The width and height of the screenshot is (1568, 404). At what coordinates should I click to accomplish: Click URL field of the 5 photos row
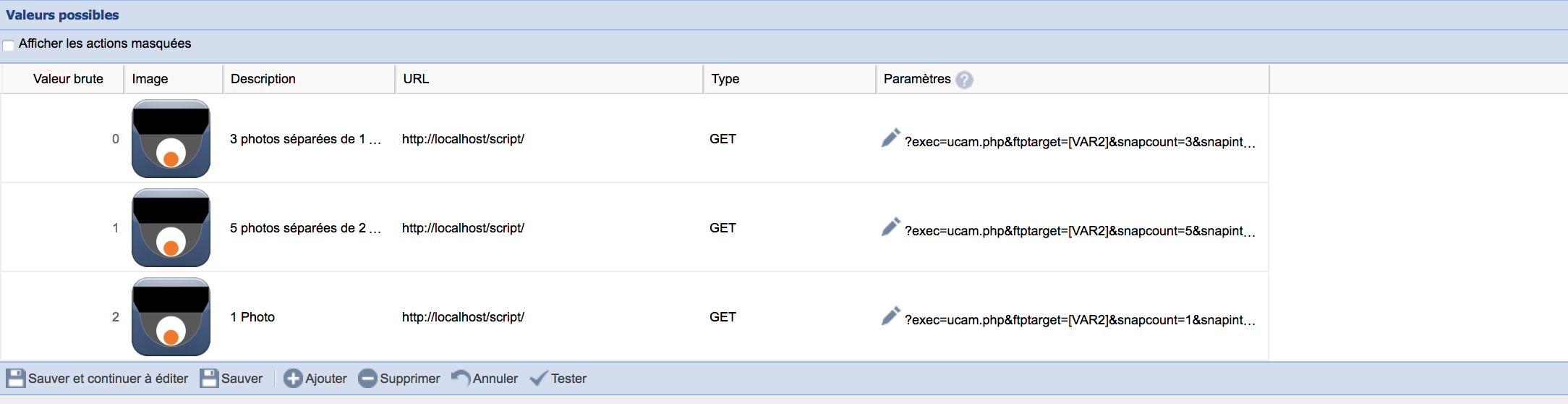[463, 228]
